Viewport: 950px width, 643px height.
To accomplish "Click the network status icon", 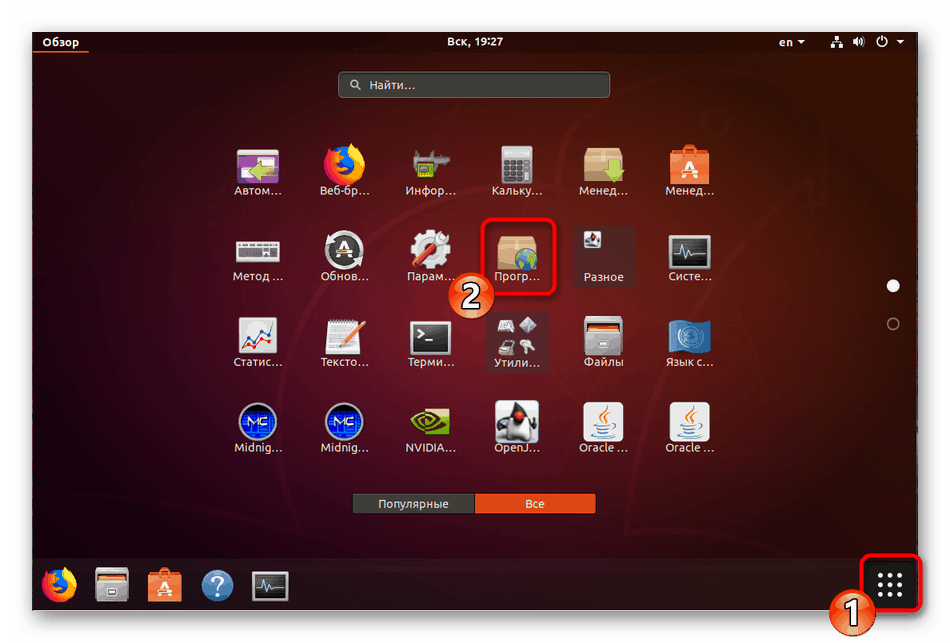I will pos(837,42).
